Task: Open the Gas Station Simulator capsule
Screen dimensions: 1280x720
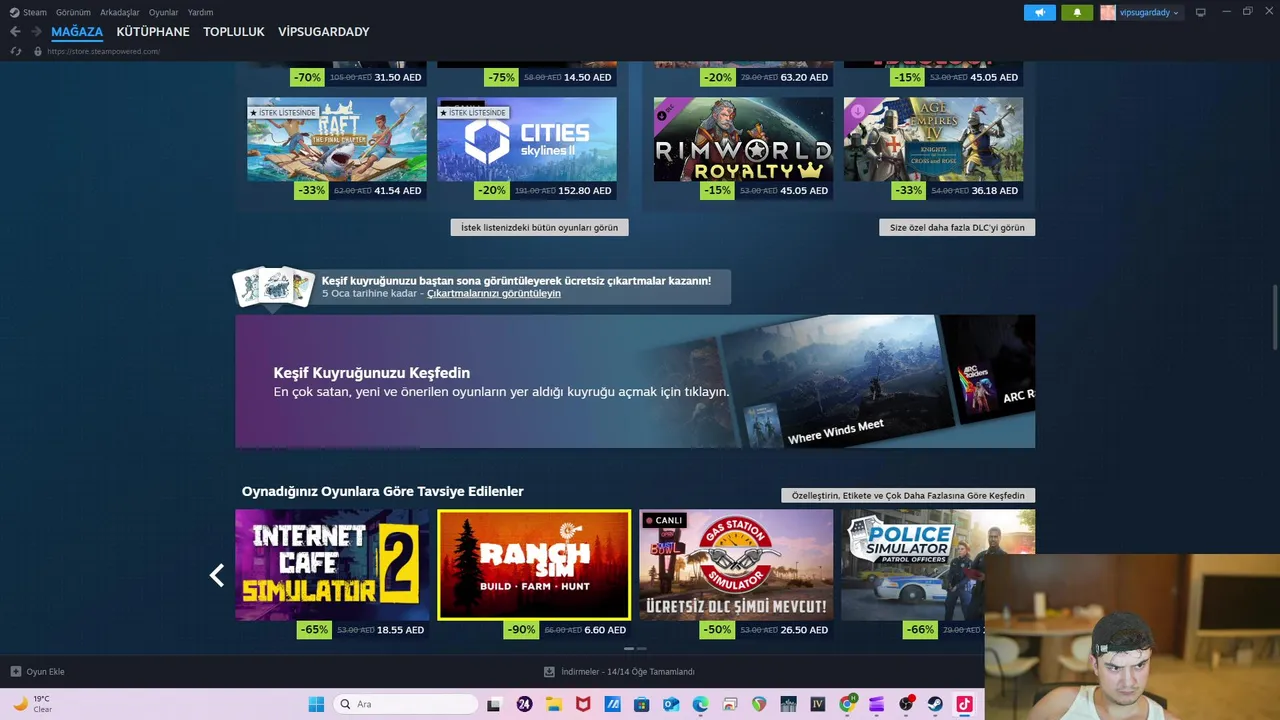Action: point(736,565)
